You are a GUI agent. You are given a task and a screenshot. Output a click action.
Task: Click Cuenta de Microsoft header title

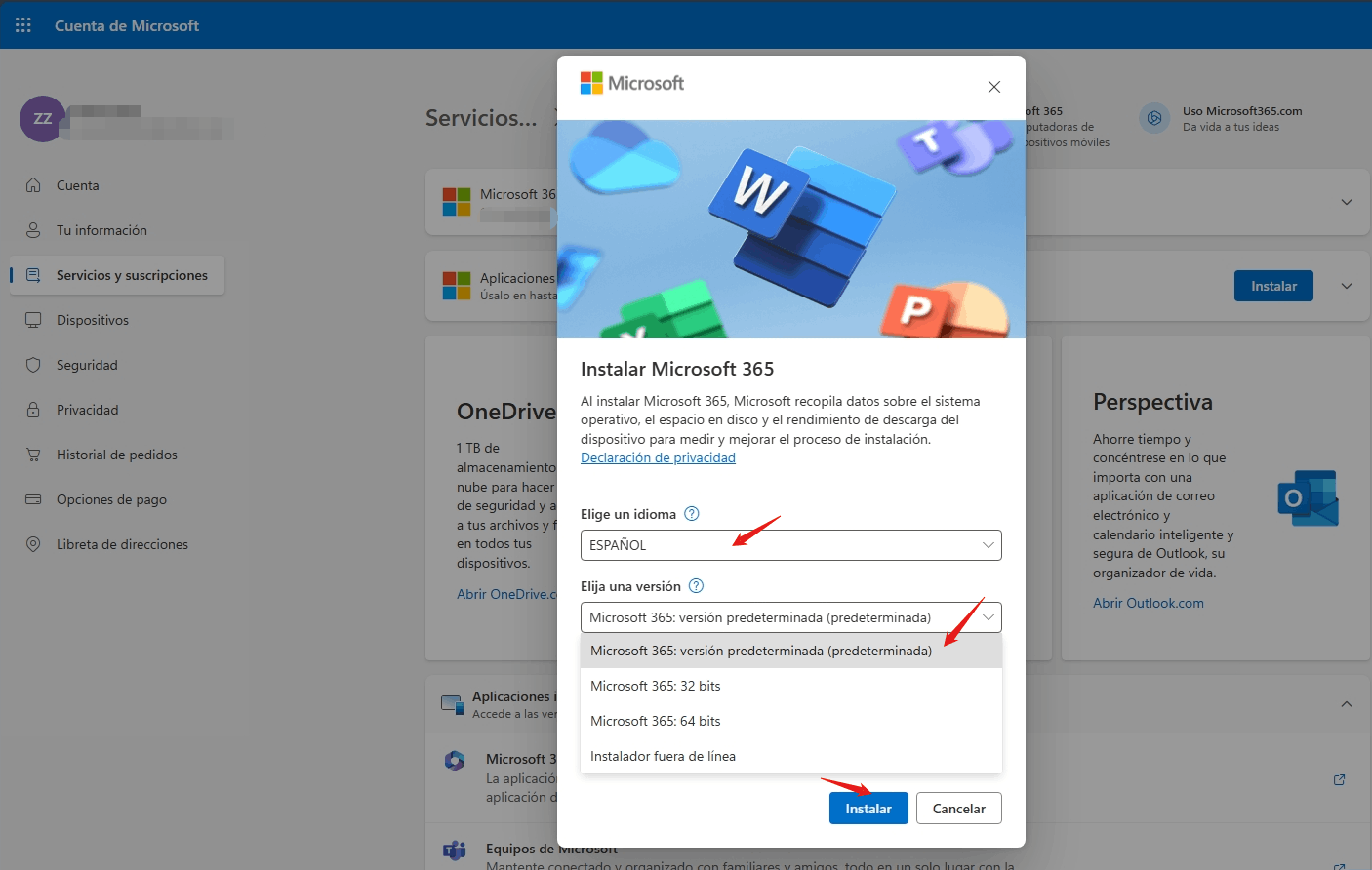click(127, 25)
